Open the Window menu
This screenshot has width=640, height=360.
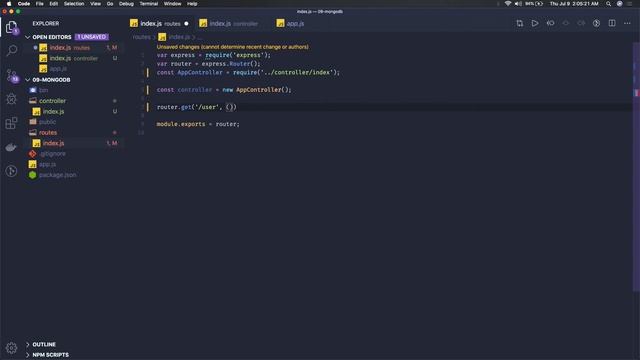[173, 4]
